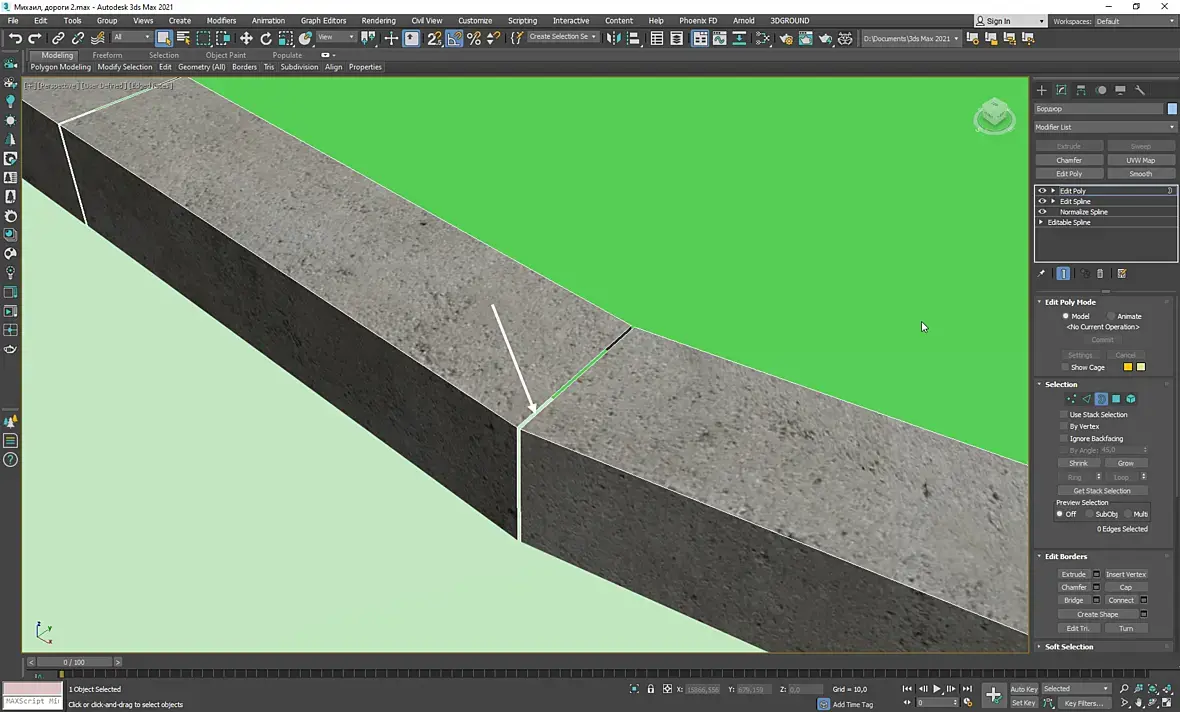Tick the Ignore Backfacing checkbox
The image size is (1180, 712).
(x=1064, y=438)
